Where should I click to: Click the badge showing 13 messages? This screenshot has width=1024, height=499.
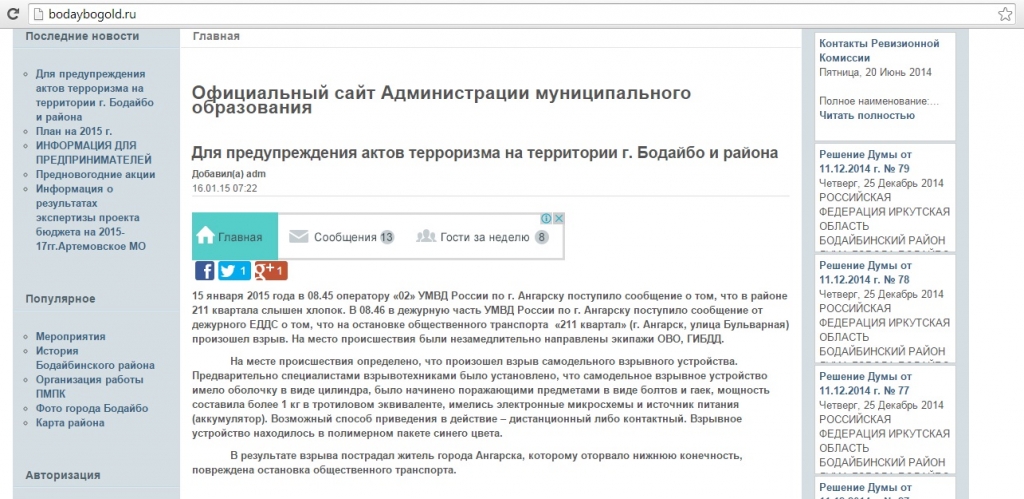pos(387,237)
